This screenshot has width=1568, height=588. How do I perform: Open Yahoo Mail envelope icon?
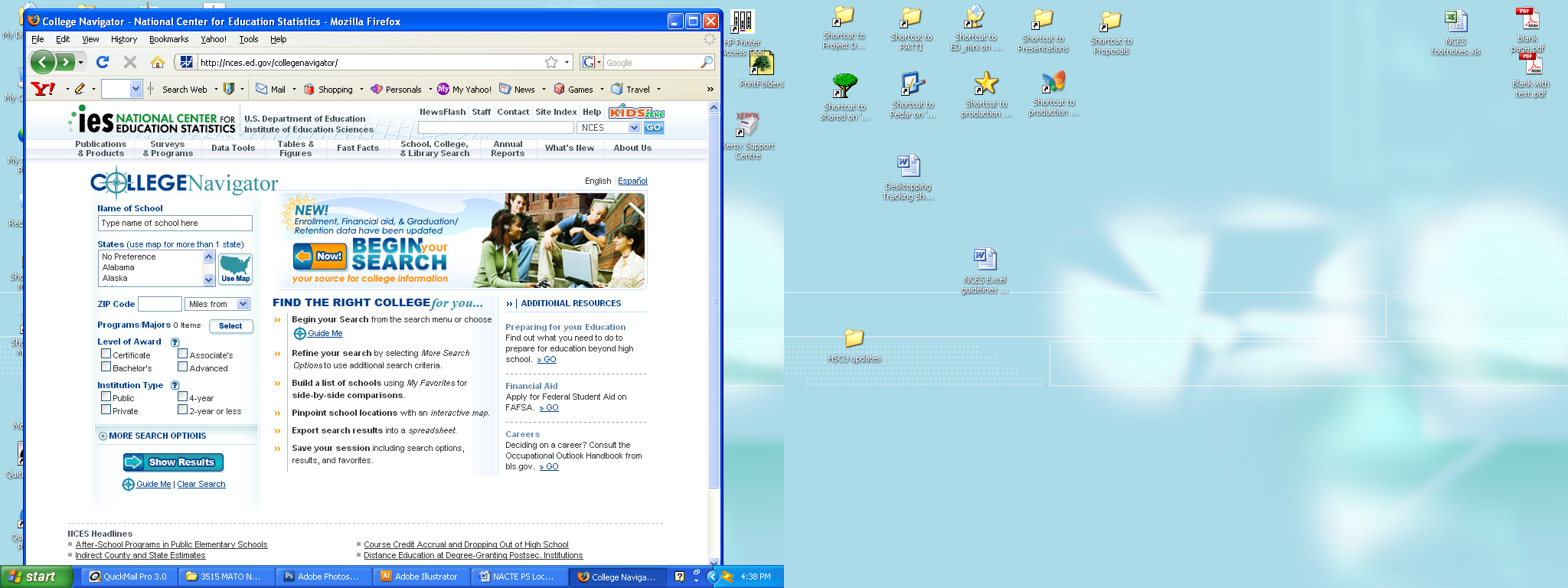pyautogui.click(x=261, y=89)
